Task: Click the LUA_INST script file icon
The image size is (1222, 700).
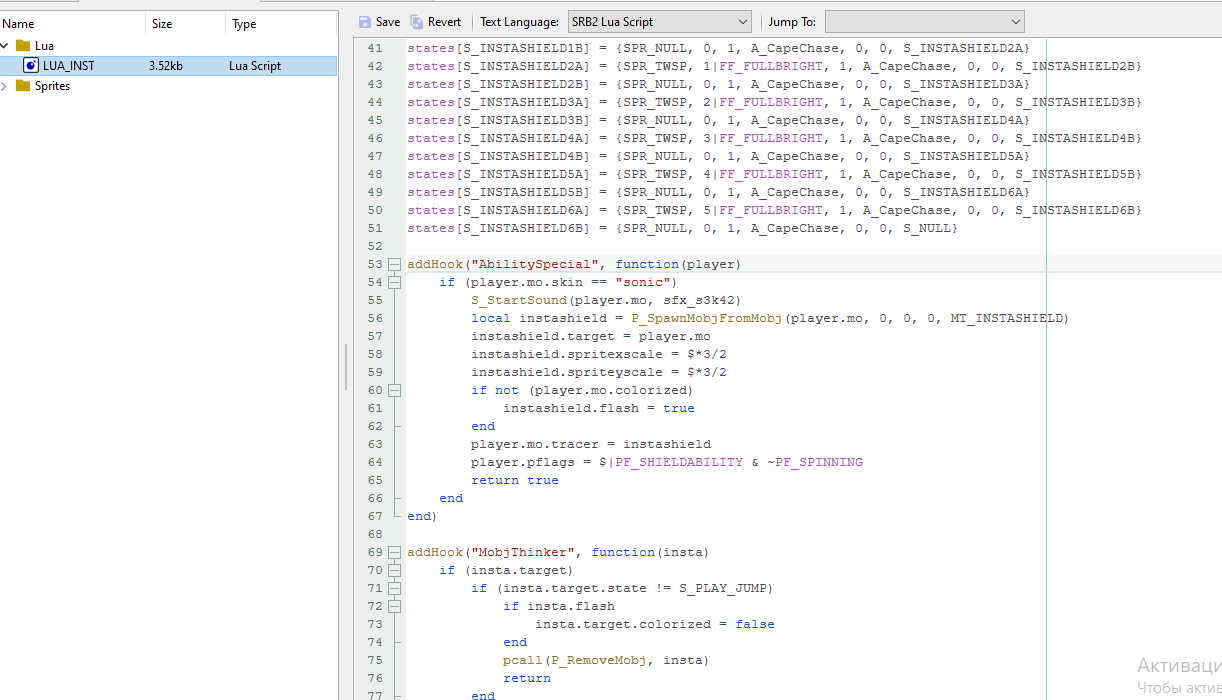Action: point(31,66)
